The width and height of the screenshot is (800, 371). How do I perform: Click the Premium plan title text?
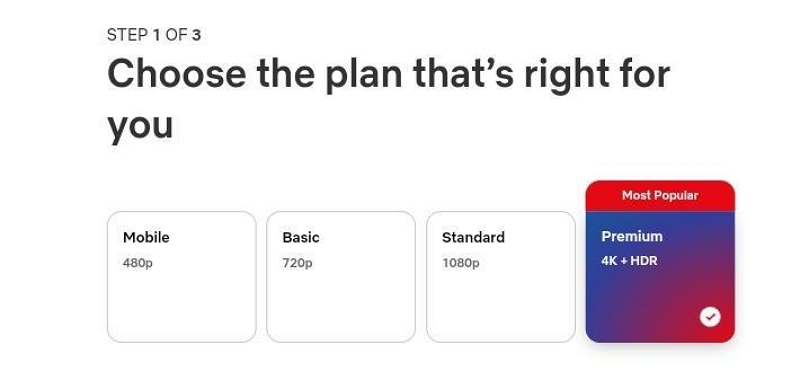click(x=632, y=236)
